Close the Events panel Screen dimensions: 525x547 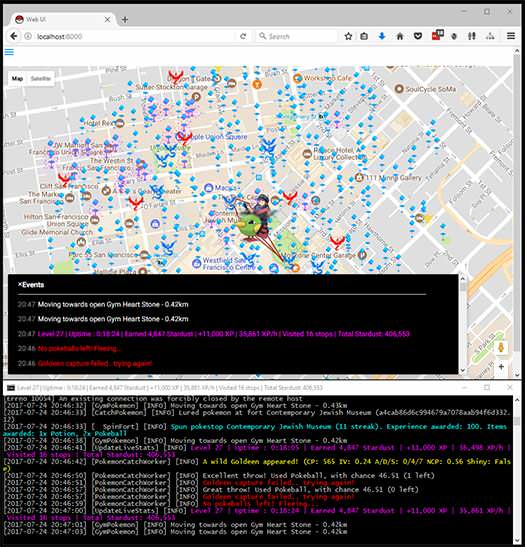20,284
